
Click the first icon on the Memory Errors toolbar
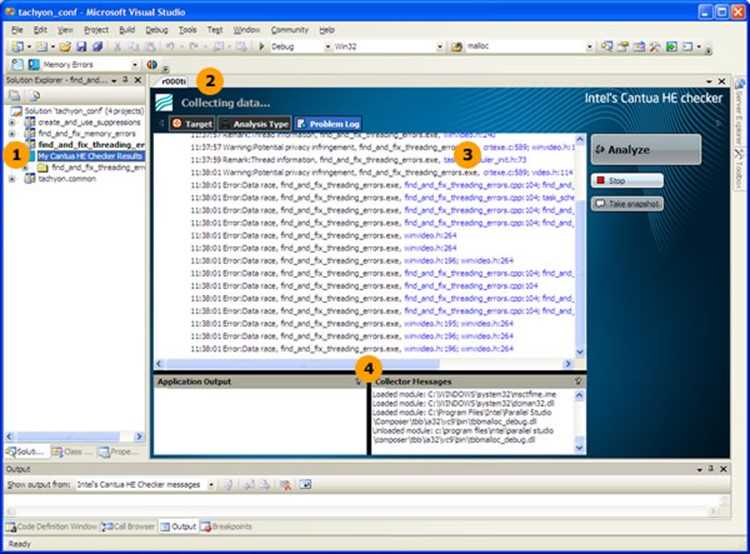17,64
